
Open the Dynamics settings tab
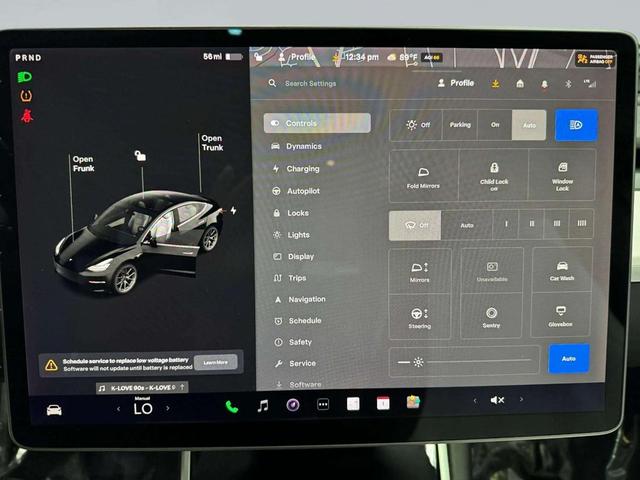(x=297, y=146)
